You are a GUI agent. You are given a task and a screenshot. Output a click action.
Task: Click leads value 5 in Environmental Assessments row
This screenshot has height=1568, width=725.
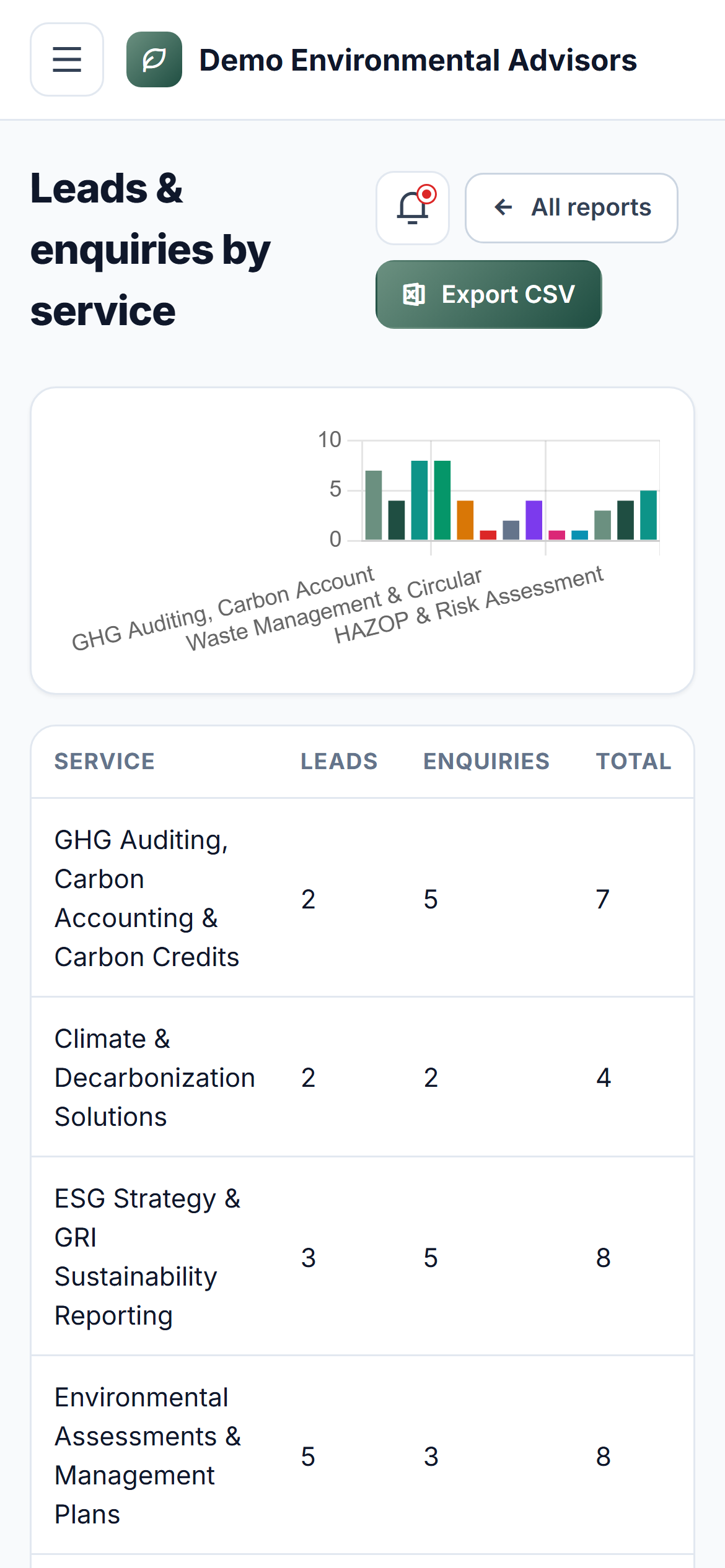[308, 1457]
